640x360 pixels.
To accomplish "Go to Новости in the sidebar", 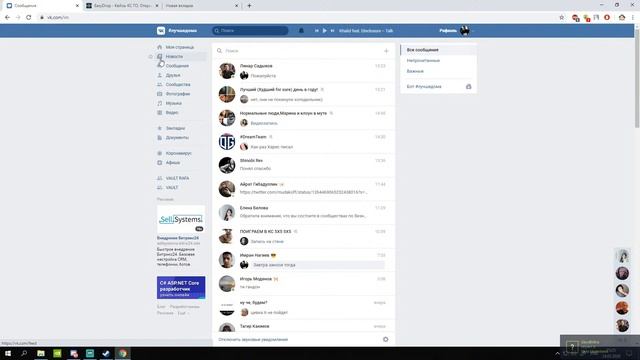I will (x=174, y=56).
